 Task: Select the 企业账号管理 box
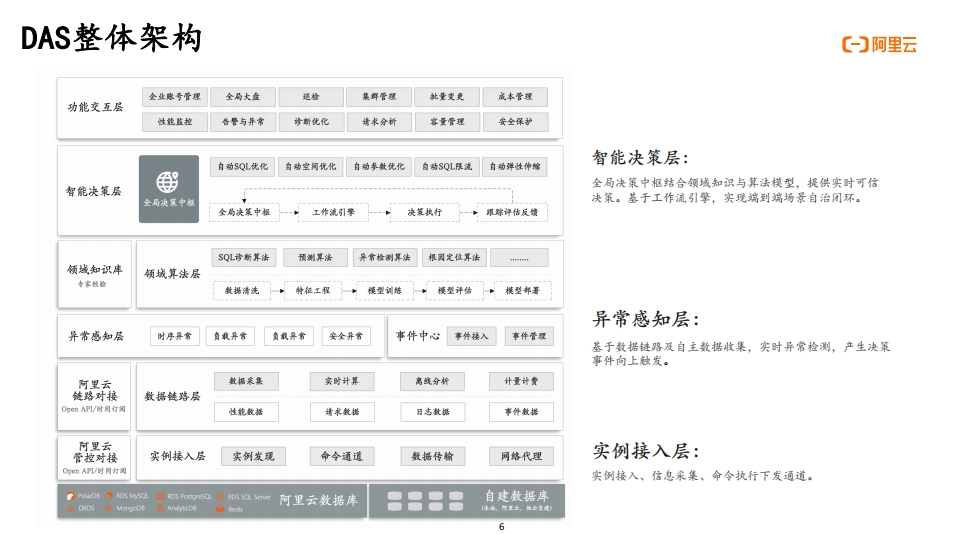pos(175,97)
